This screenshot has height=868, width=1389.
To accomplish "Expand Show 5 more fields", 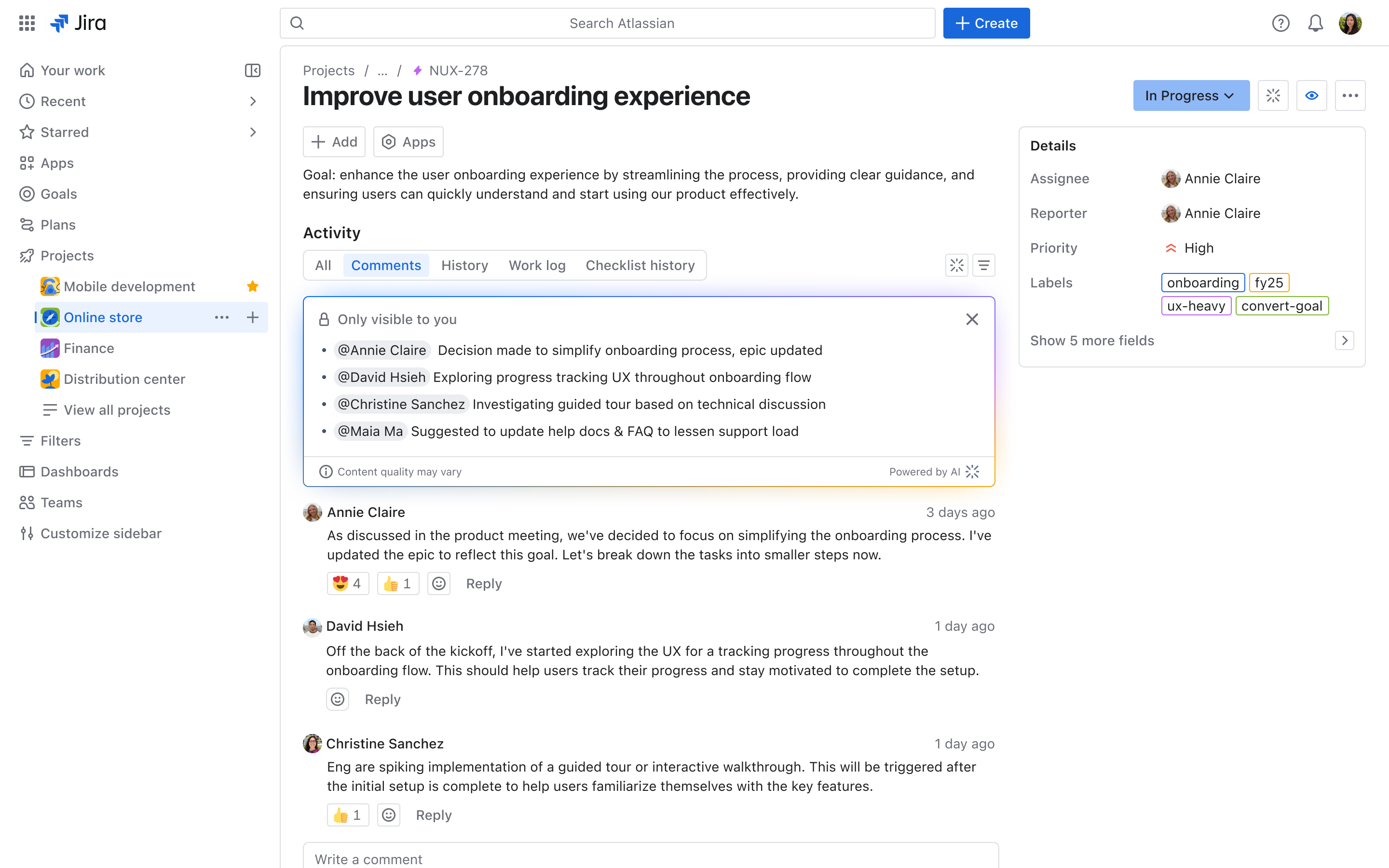I will click(1092, 340).
